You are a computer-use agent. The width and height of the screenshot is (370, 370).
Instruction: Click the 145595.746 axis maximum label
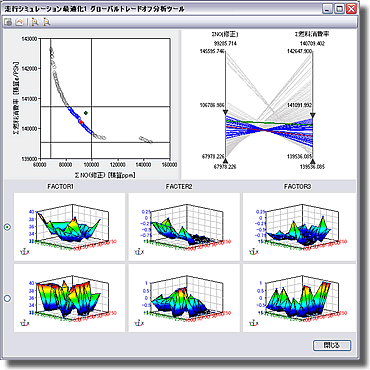(x=212, y=51)
